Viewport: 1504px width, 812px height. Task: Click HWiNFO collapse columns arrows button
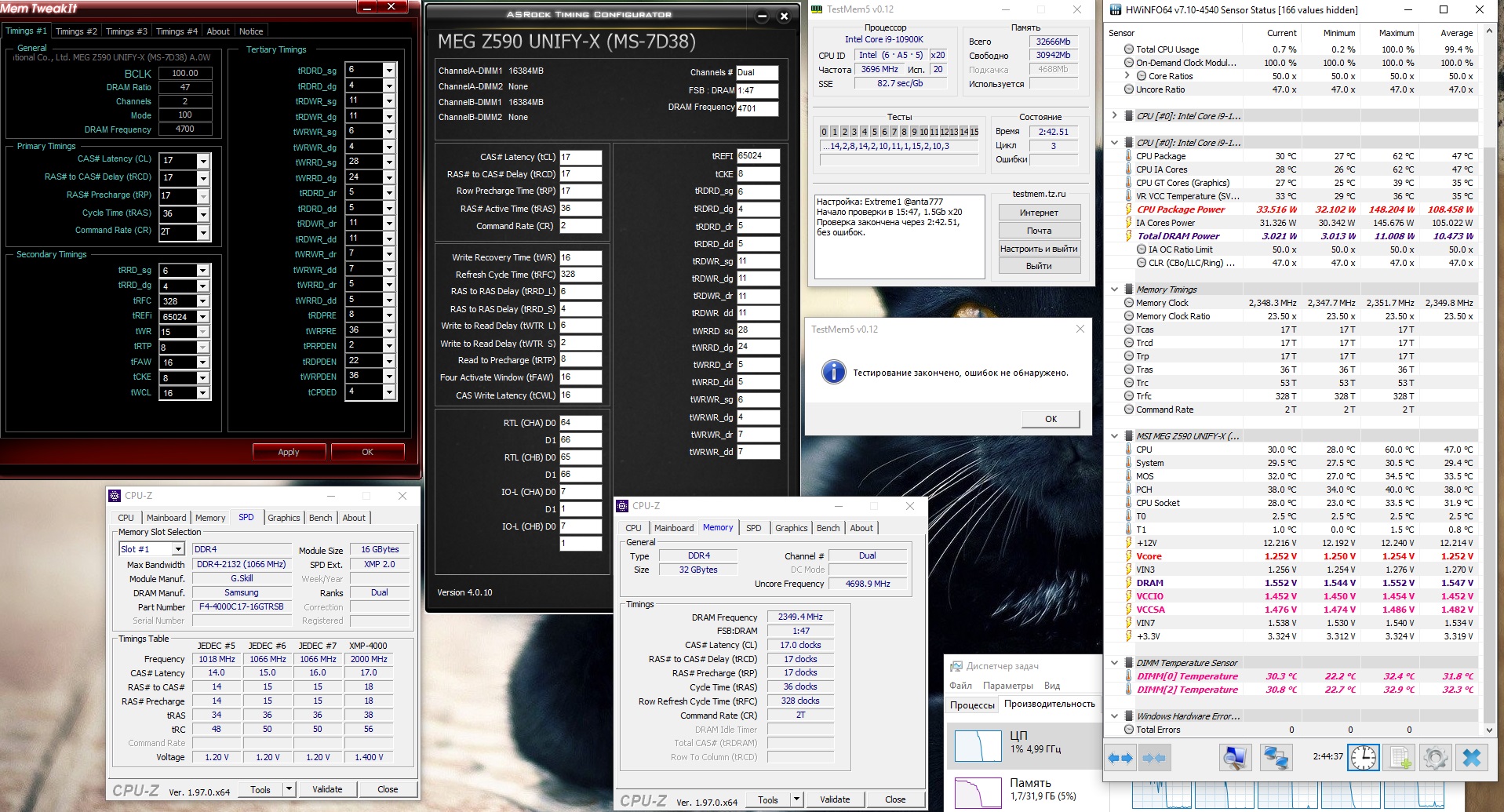tap(1154, 758)
